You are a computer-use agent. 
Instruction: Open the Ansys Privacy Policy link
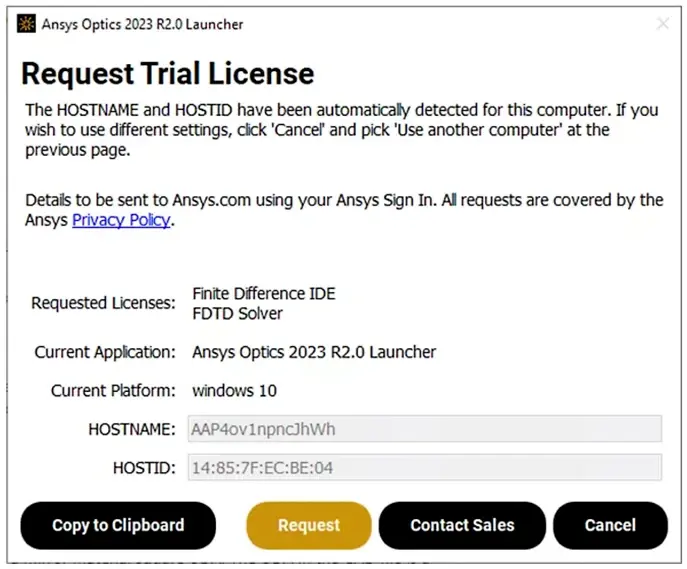[x=121, y=220]
